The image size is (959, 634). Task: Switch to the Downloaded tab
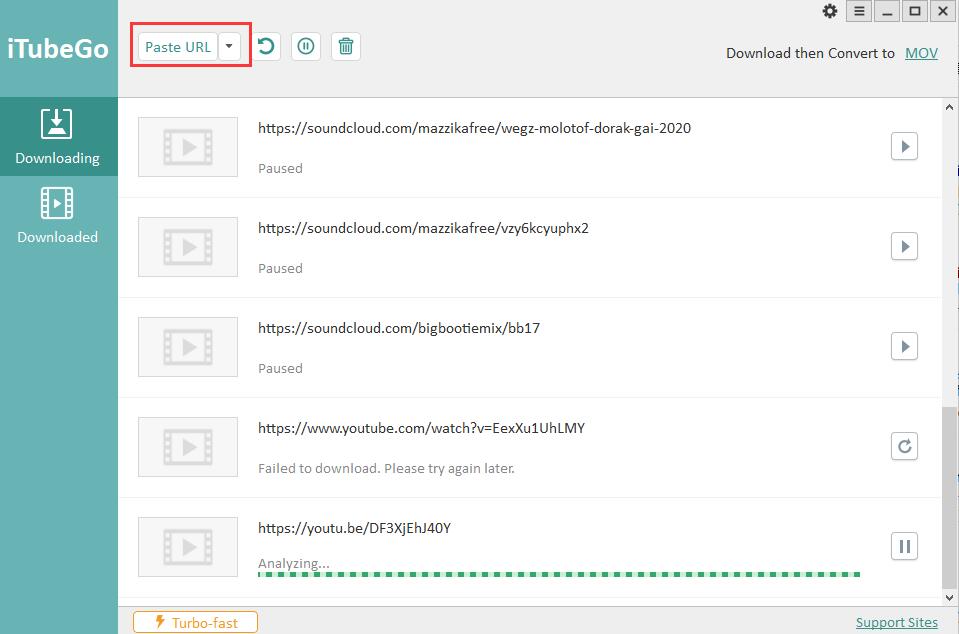tap(58, 215)
